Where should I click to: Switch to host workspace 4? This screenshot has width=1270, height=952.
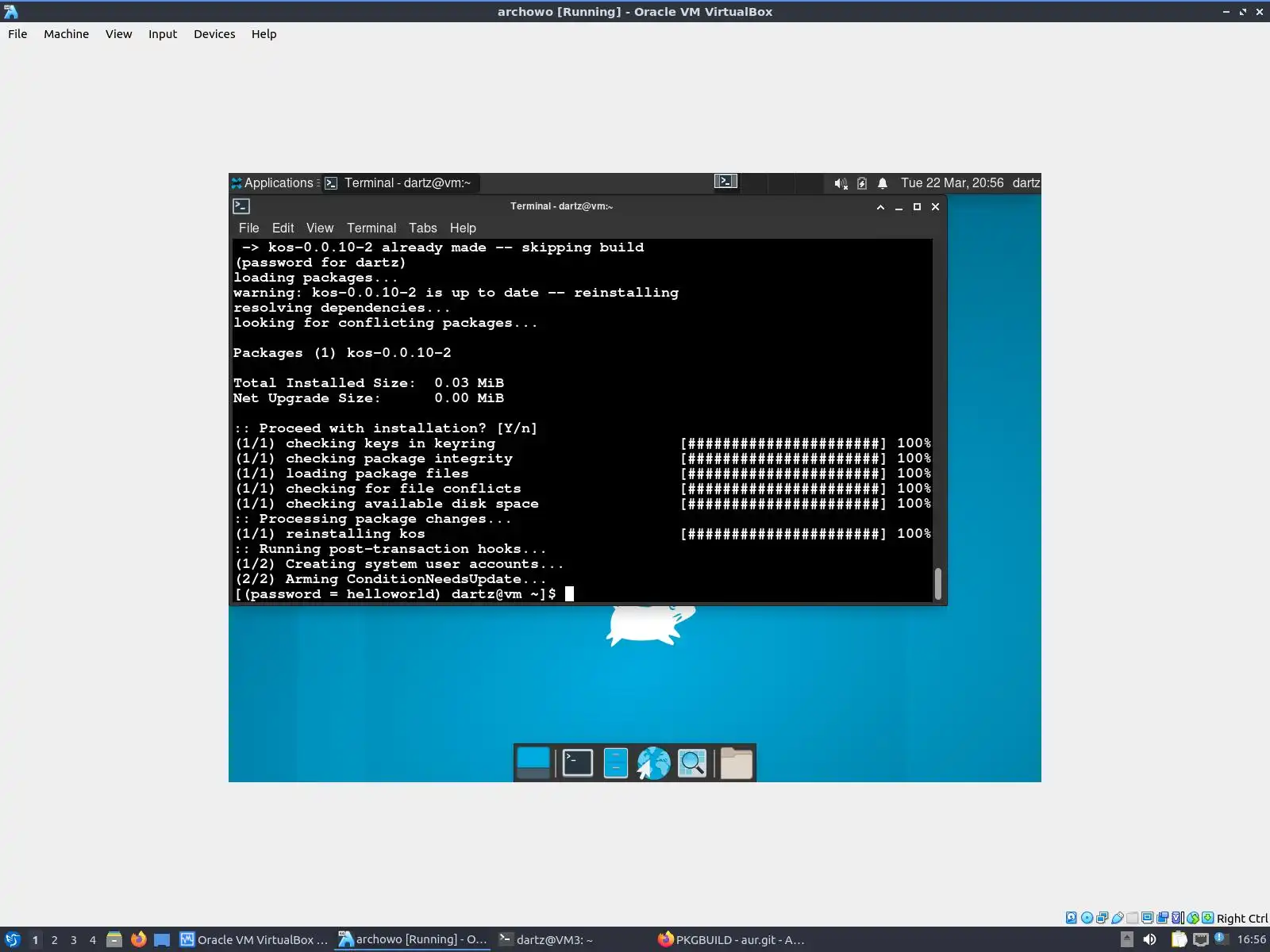(93, 940)
